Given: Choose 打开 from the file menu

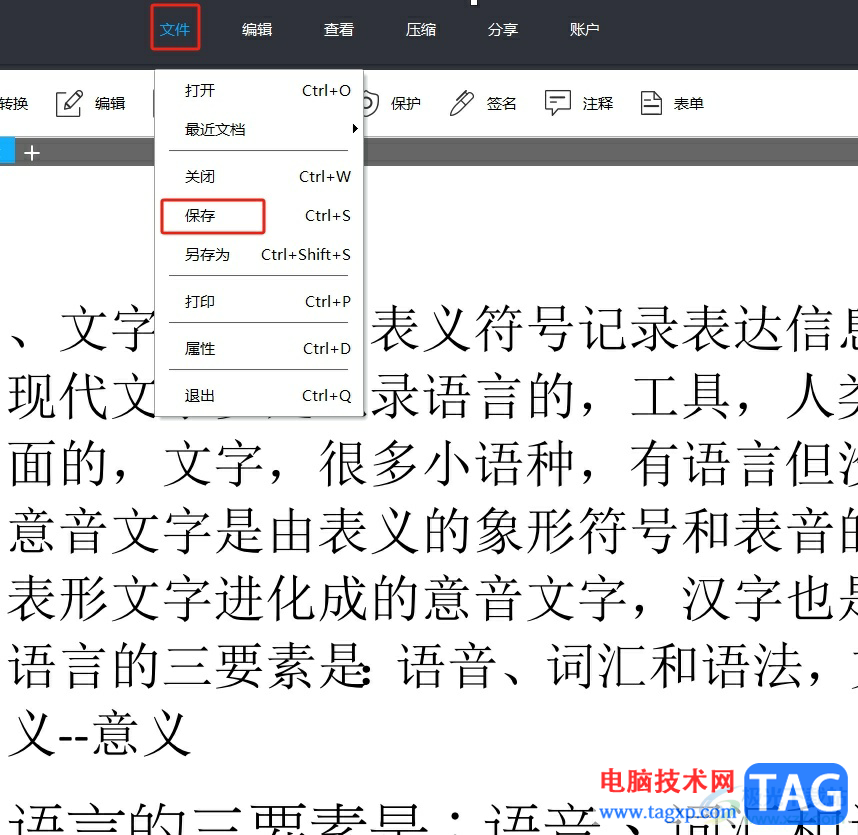Looking at the screenshot, I should coord(259,90).
